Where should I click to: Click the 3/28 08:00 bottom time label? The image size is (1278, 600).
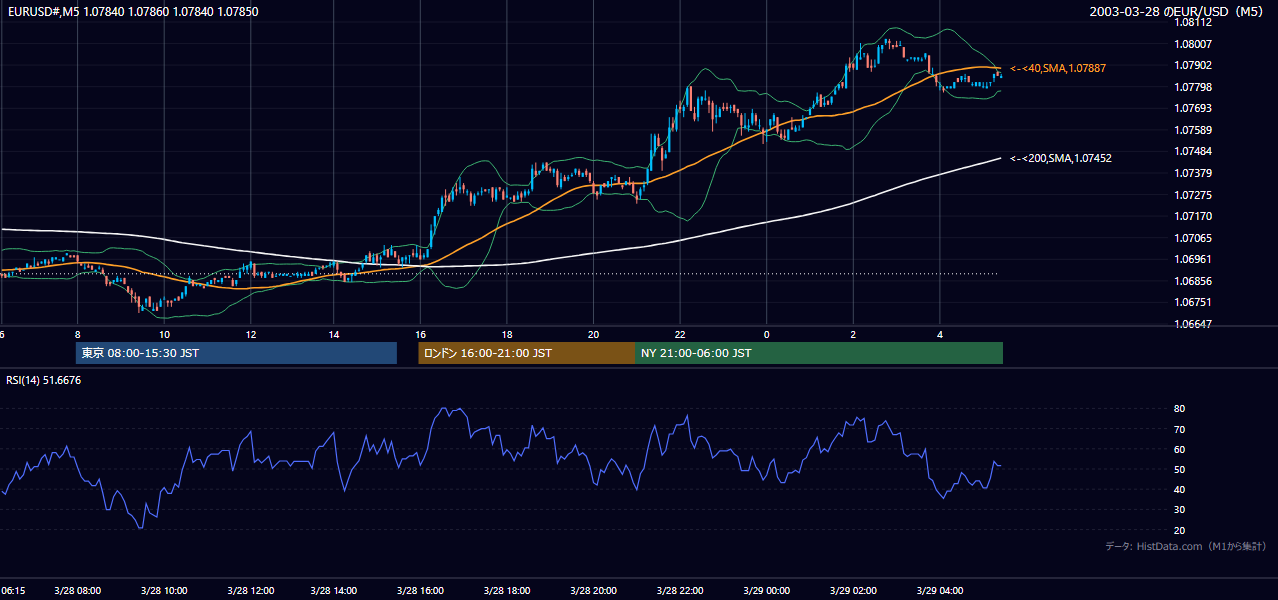tap(76, 591)
